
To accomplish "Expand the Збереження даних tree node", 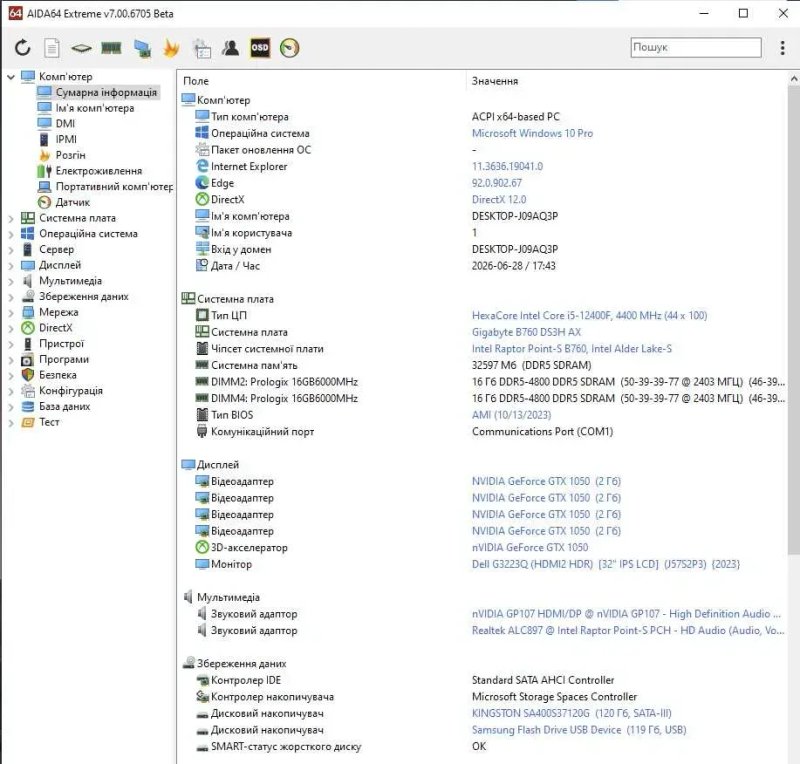I will click(11, 297).
